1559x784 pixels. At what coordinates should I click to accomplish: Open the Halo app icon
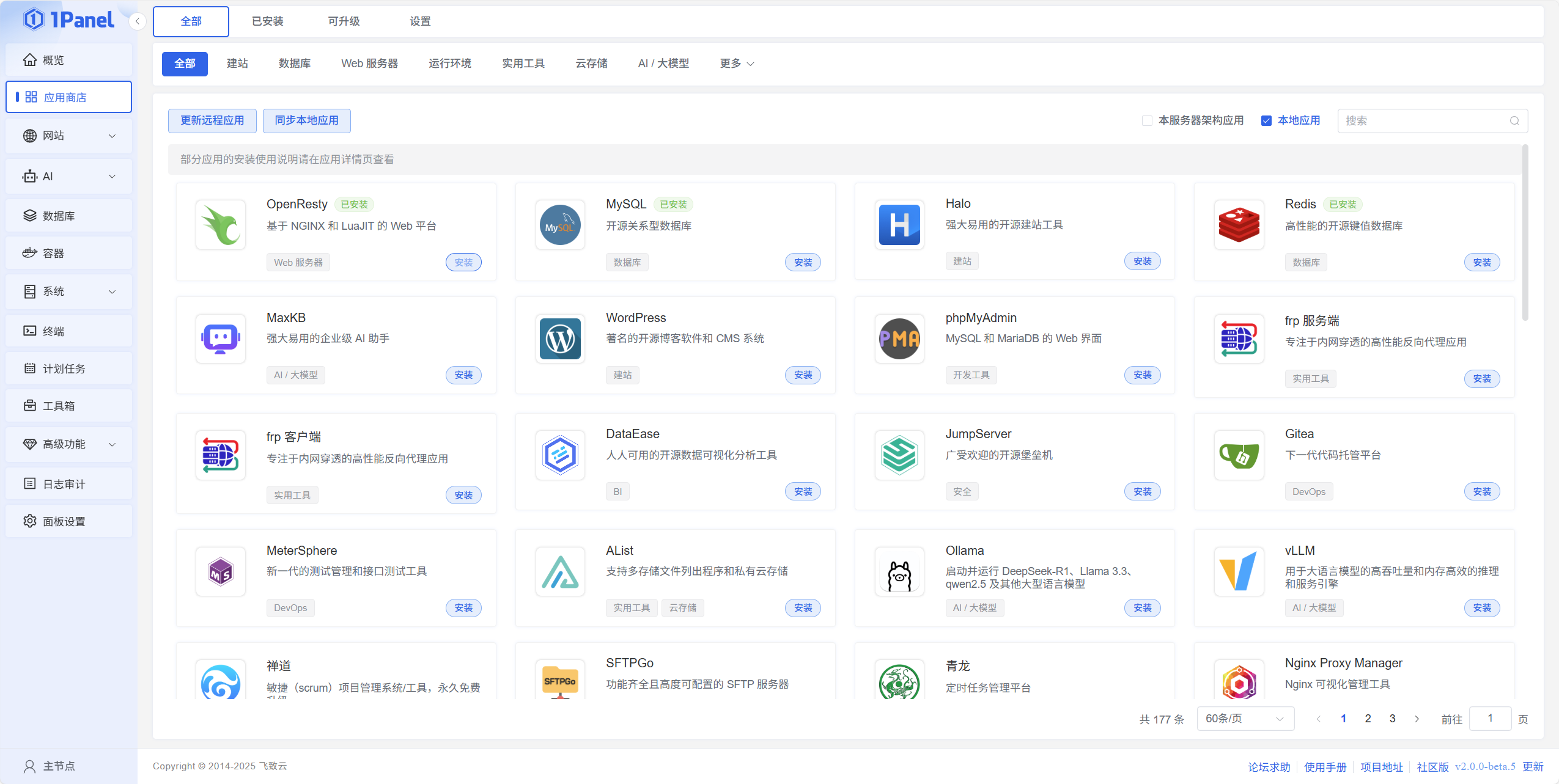coord(899,225)
